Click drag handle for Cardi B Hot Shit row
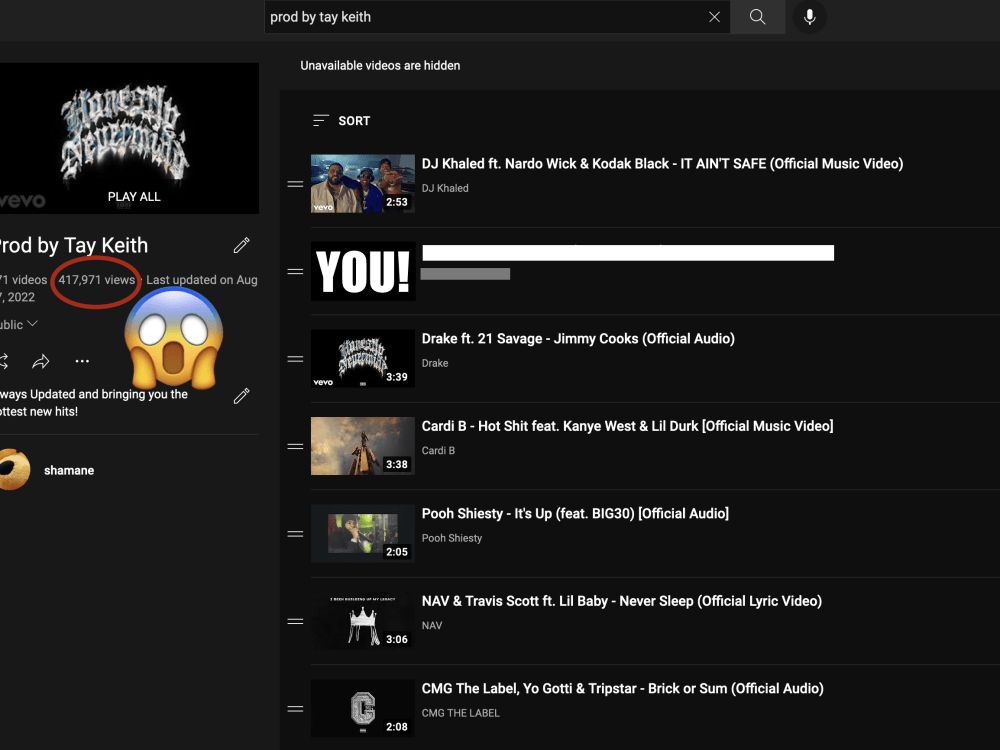The width and height of the screenshot is (1000, 750). [x=295, y=446]
